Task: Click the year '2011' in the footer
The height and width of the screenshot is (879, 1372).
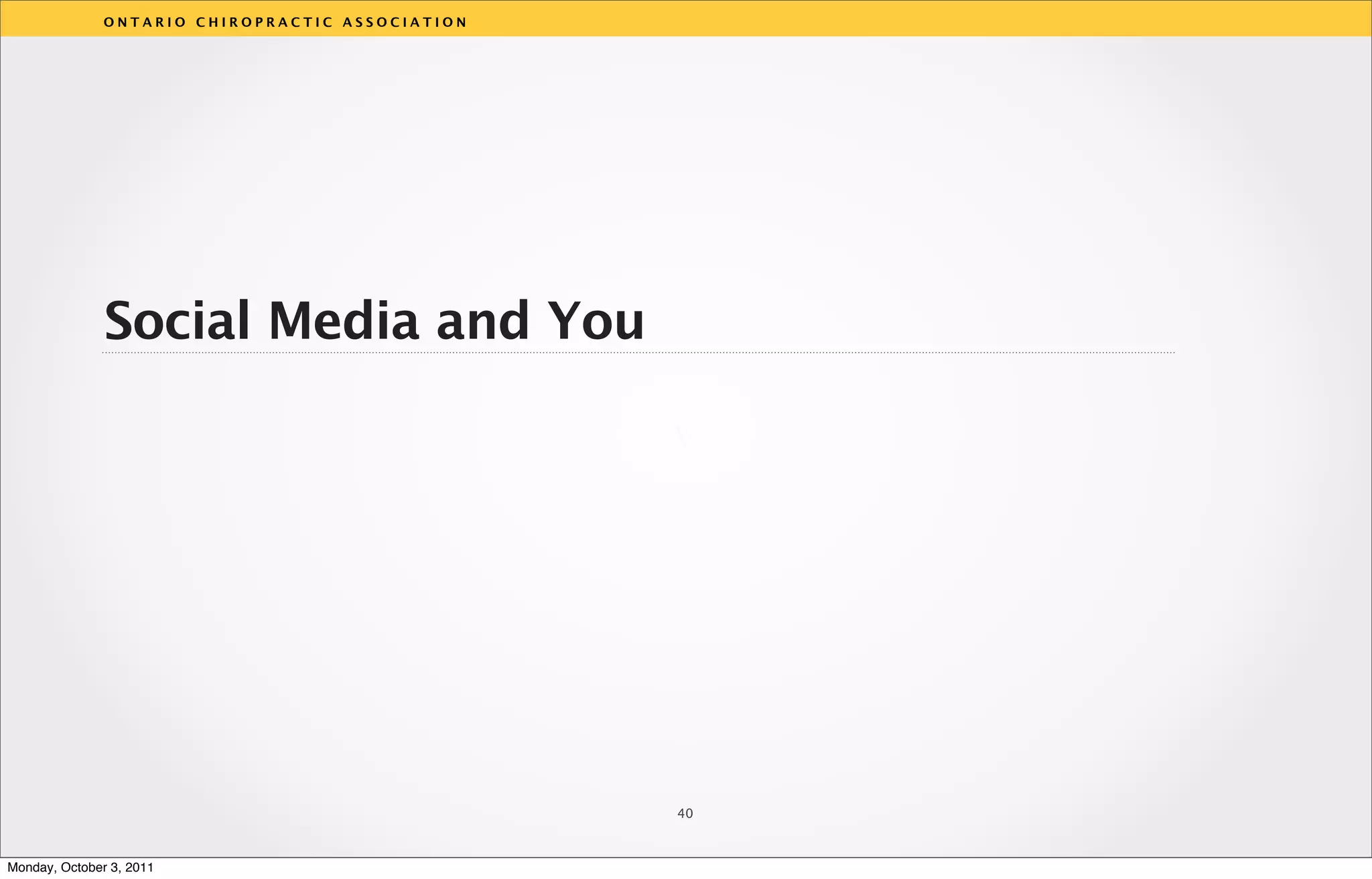Action: [139, 868]
